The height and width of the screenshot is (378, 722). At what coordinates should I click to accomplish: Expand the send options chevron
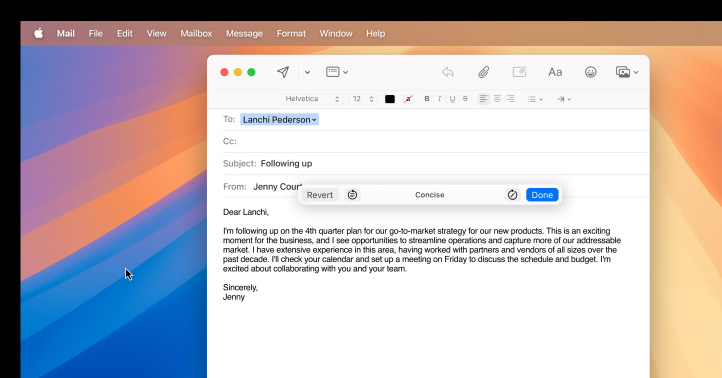(x=307, y=72)
